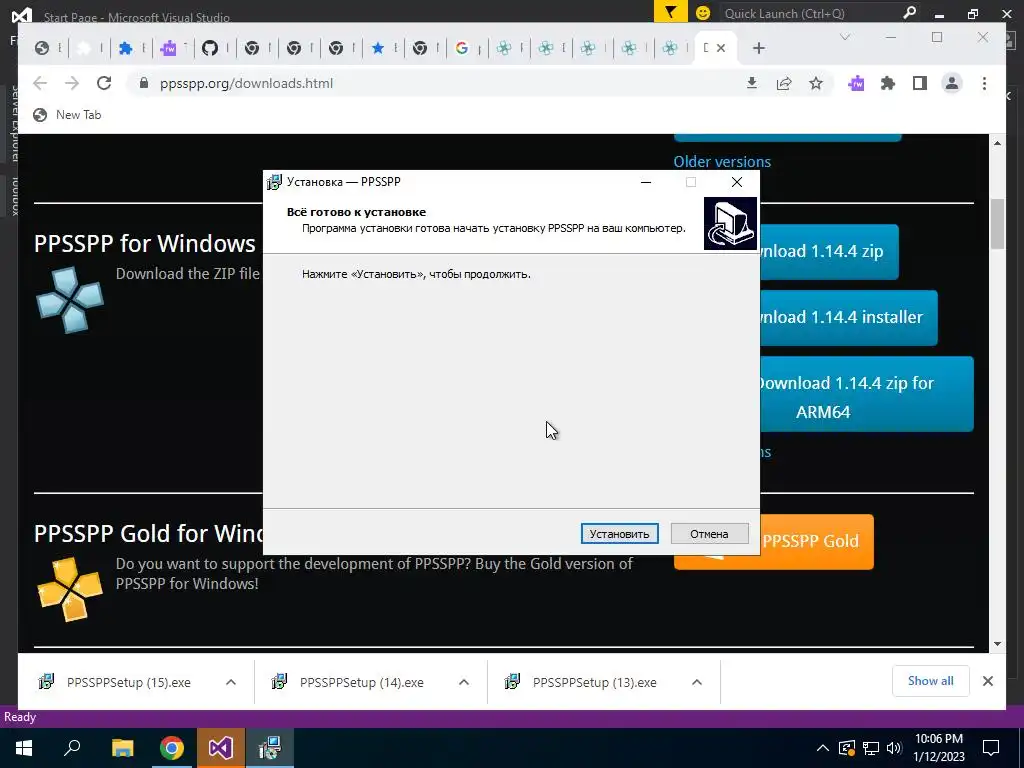This screenshot has height=768, width=1024.
Task: Open Visual Studio's notification flag icon
Action: (x=670, y=12)
